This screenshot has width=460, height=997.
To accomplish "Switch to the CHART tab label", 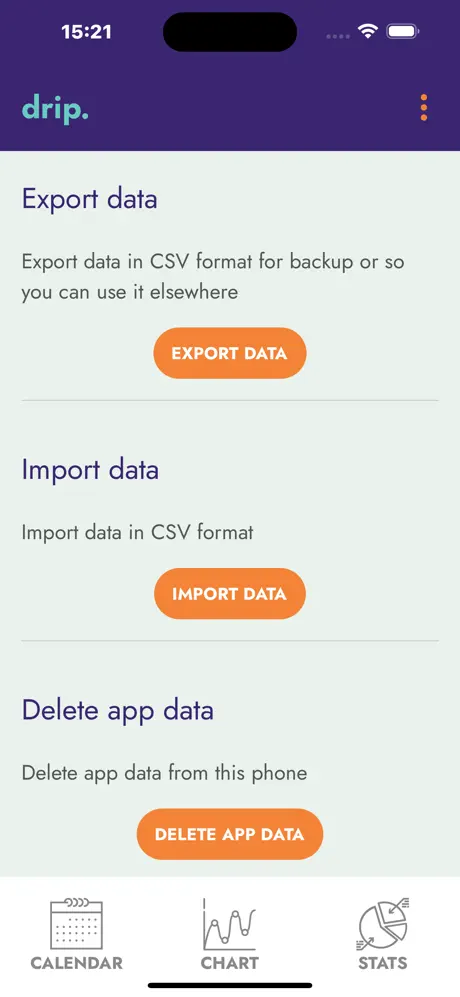I will coord(230,963).
